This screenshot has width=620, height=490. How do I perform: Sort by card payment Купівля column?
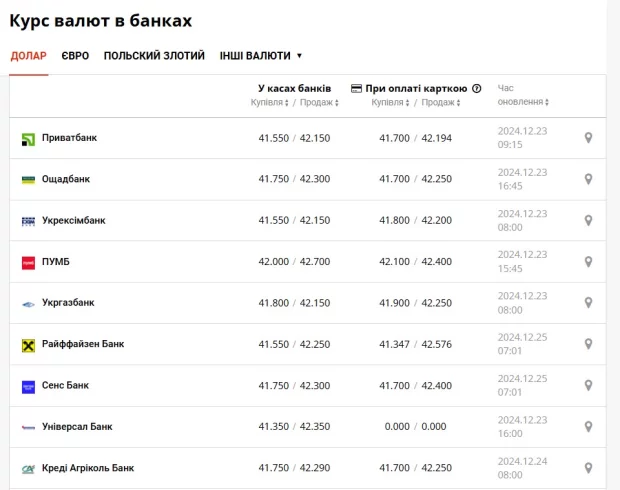[x=390, y=102]
